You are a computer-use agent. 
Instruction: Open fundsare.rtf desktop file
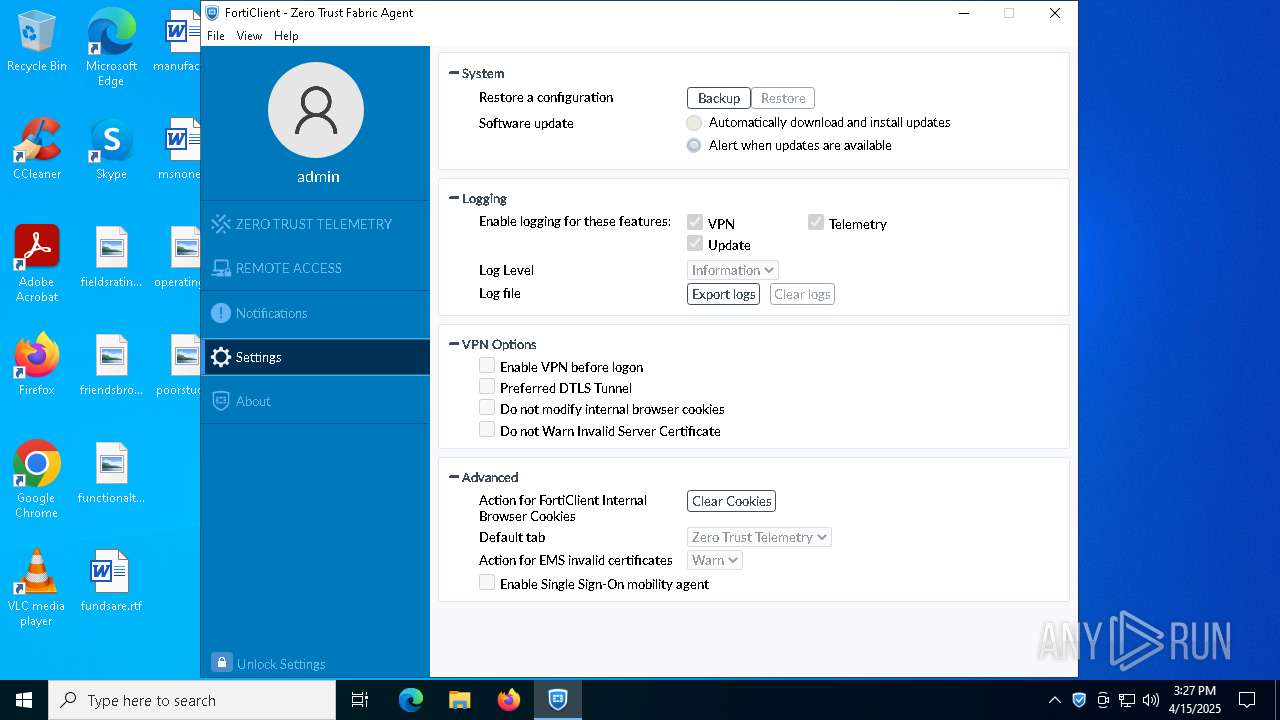111,581
